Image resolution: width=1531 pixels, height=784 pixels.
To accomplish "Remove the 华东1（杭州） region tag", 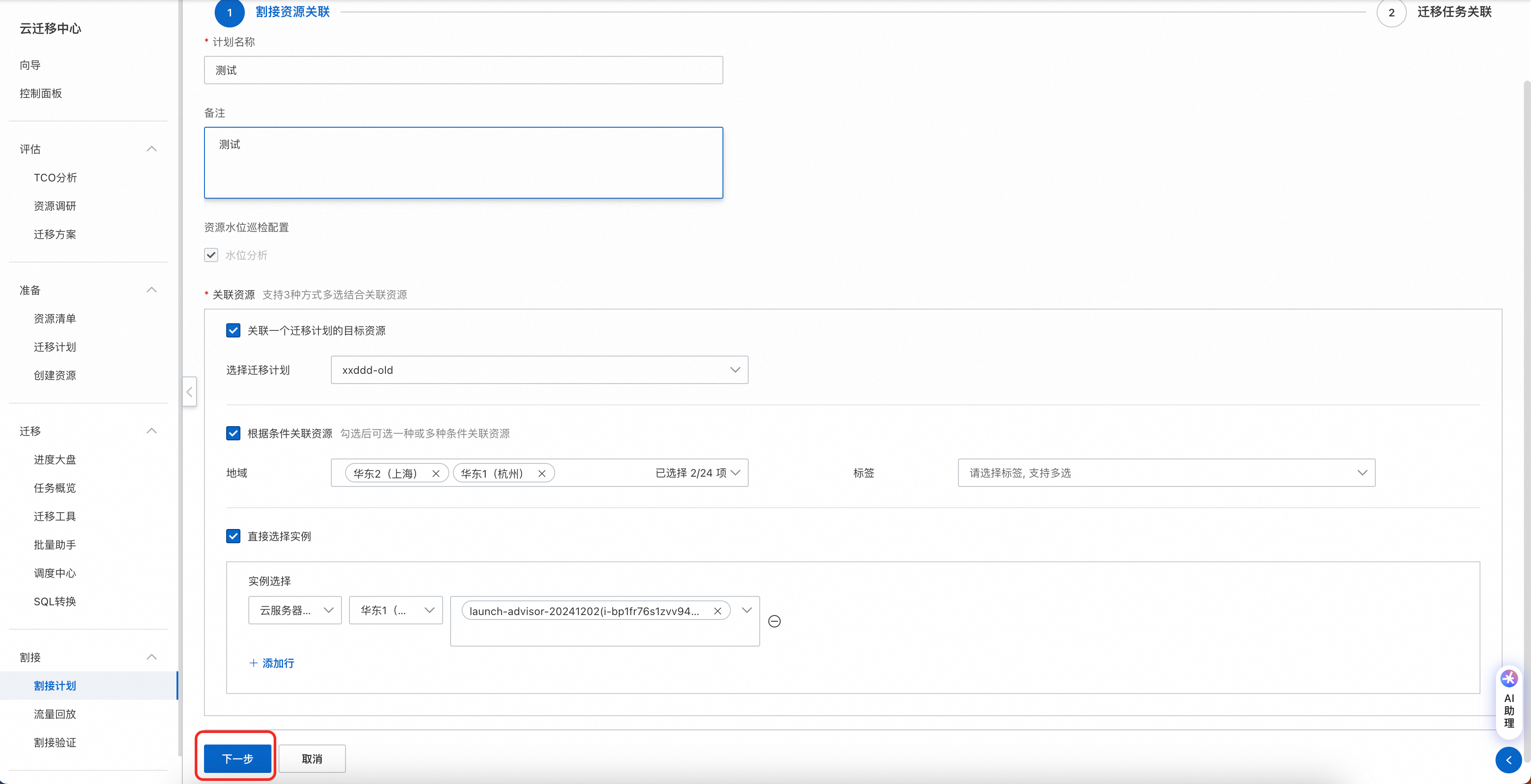I will click(542, 474).
